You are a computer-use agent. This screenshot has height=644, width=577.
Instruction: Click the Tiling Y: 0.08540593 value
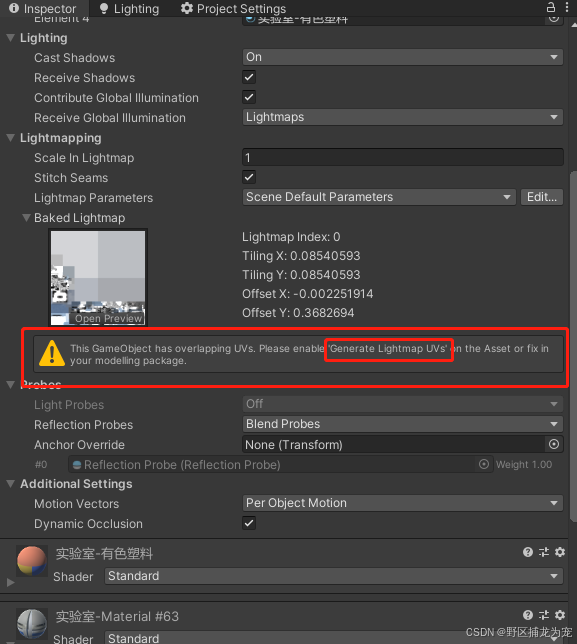(x=301, y=275)
